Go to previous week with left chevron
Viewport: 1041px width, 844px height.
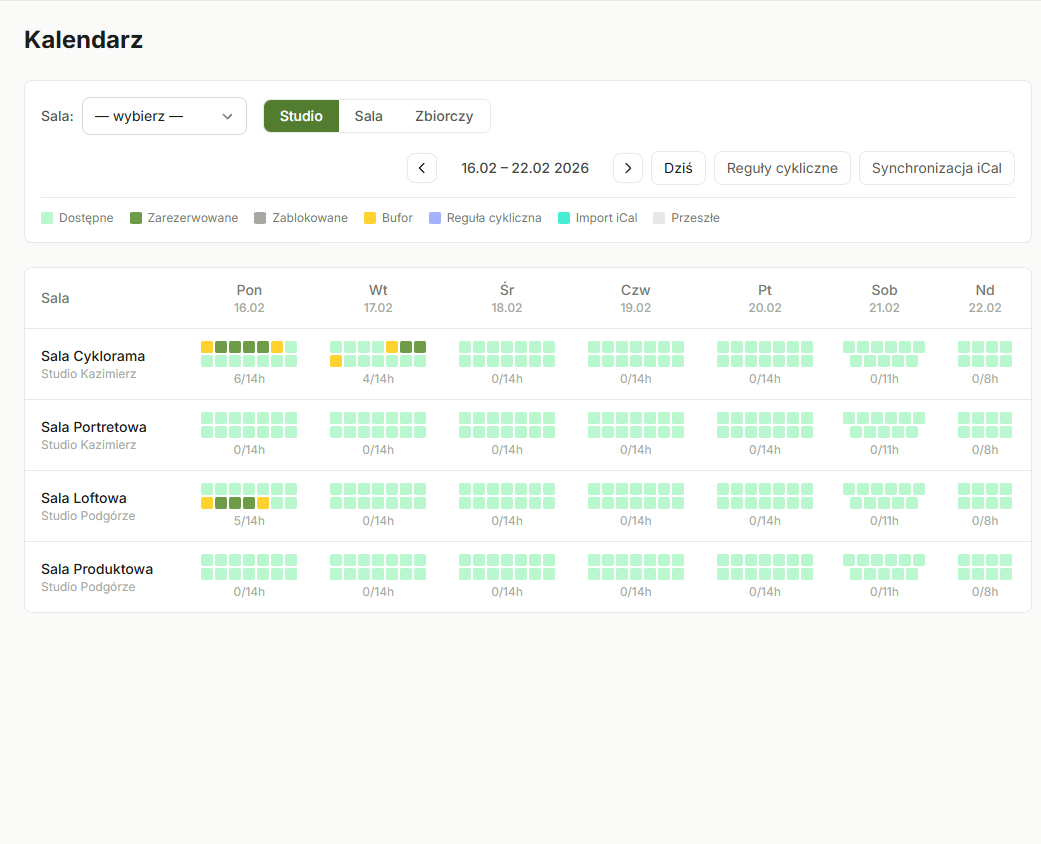point(421,167)
